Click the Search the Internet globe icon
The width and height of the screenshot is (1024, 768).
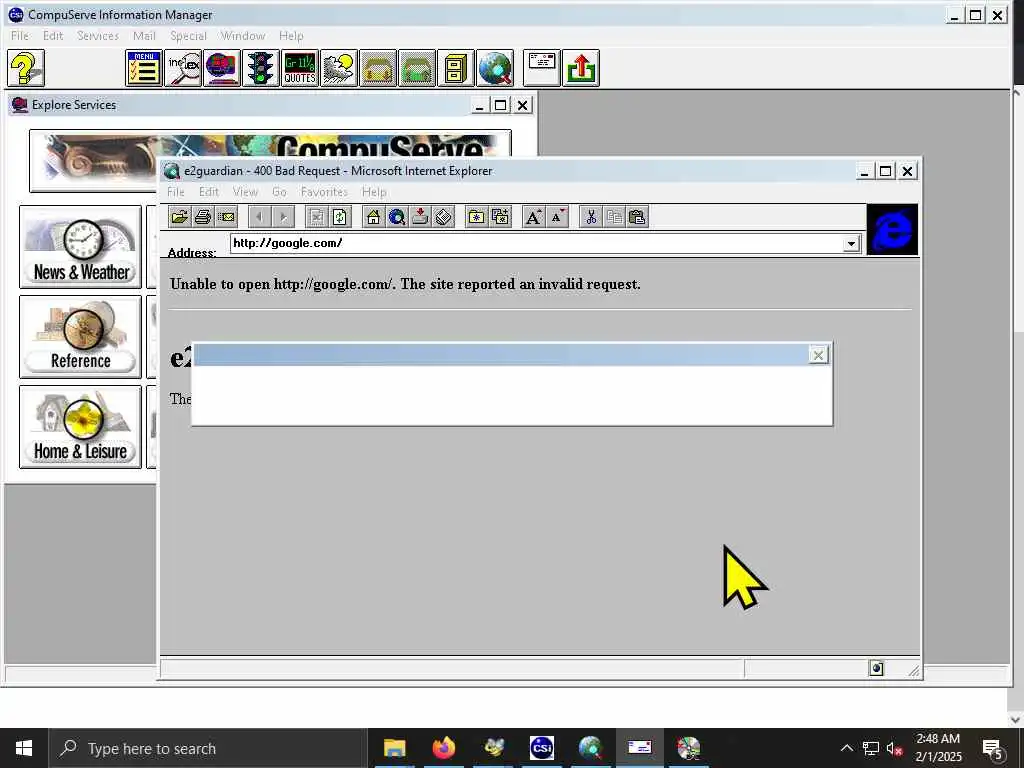tap(397, 217)
